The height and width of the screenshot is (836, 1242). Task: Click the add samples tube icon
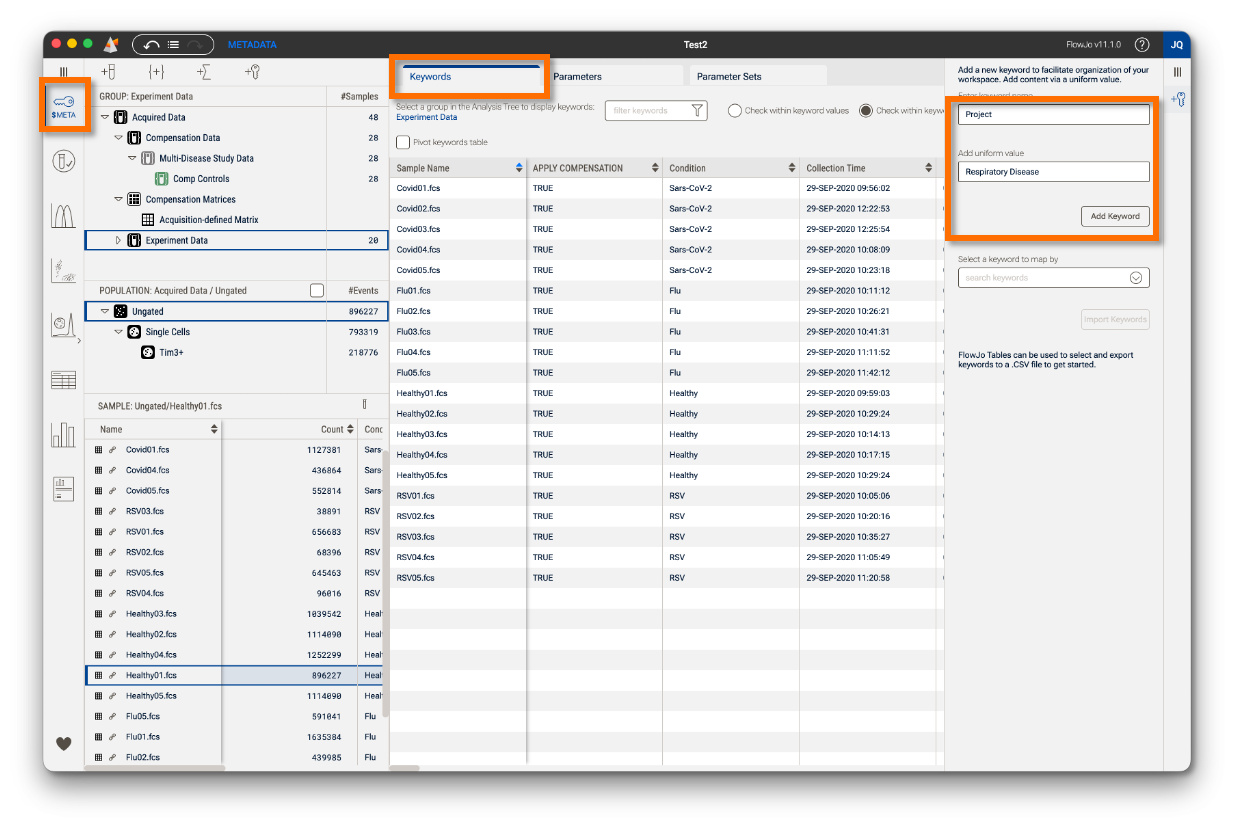108,72
